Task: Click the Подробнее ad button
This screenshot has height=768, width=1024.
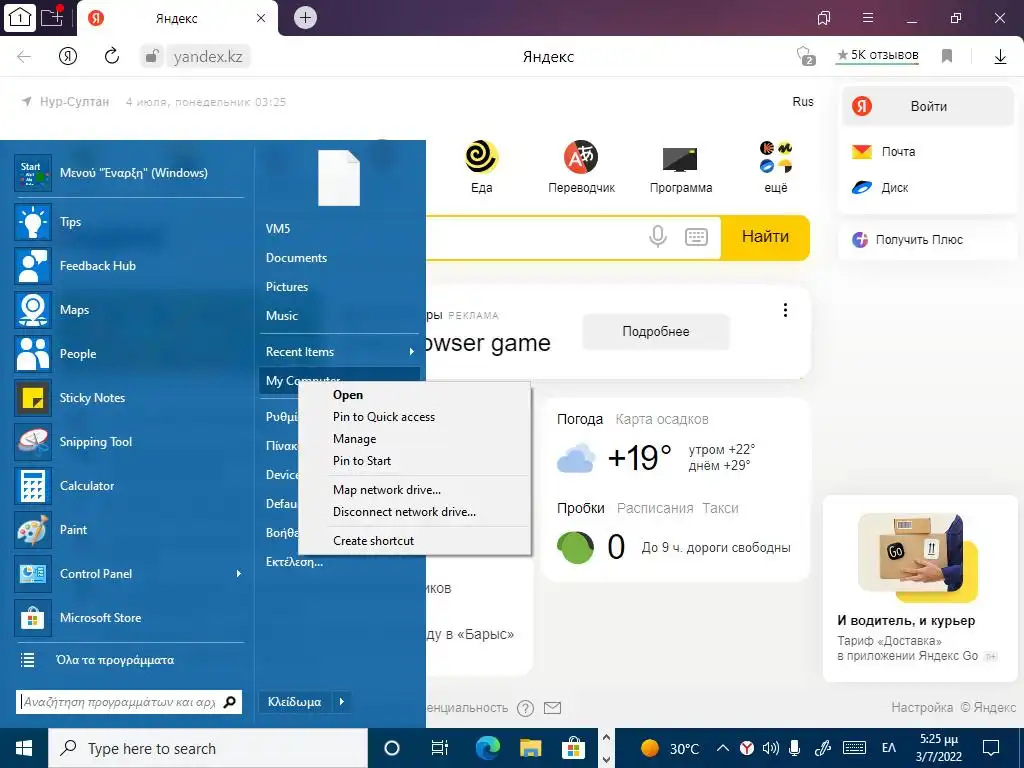Action: point(656,331)
